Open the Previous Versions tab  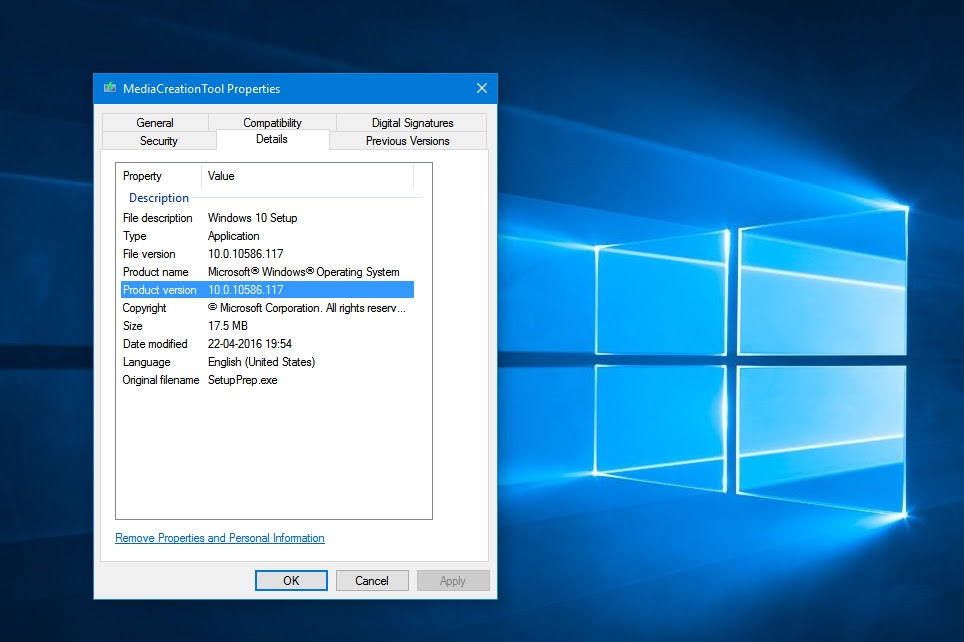click(406, 141)
